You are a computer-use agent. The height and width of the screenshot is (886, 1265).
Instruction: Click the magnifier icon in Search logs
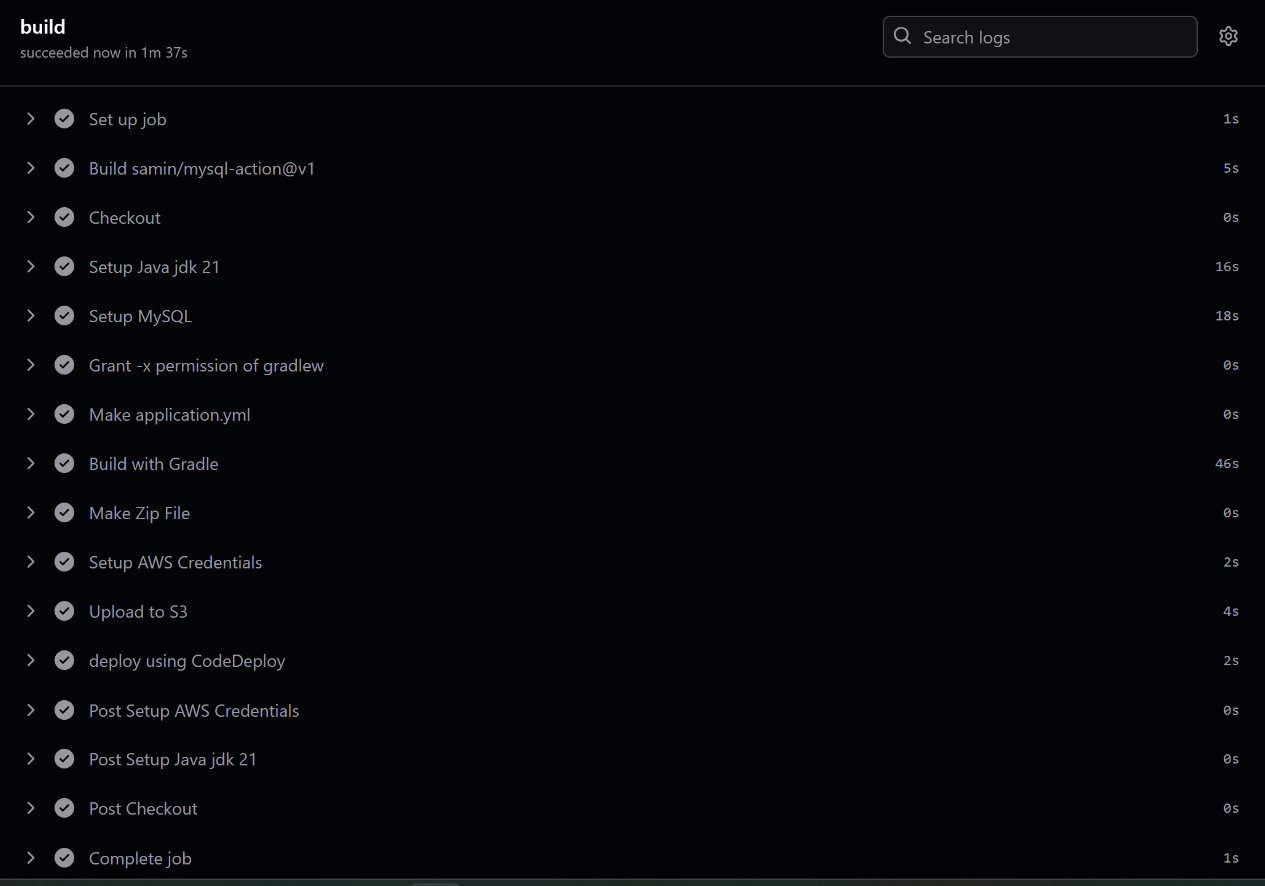click(903, 36)
